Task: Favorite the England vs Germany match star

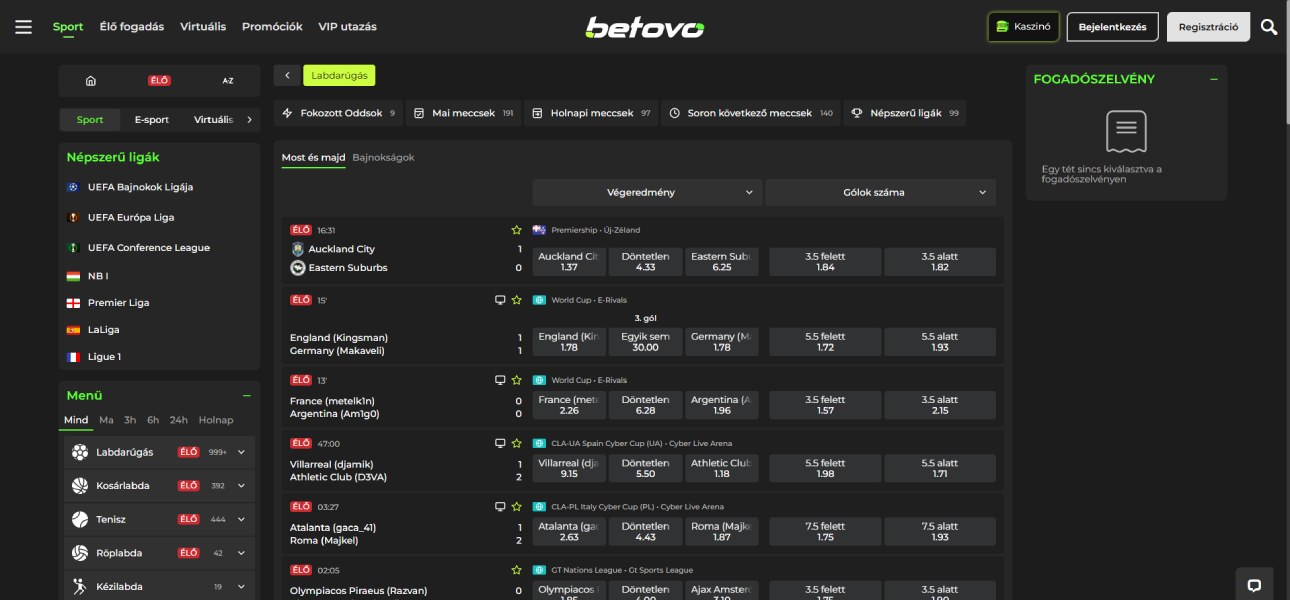Action: coord(517,299)
